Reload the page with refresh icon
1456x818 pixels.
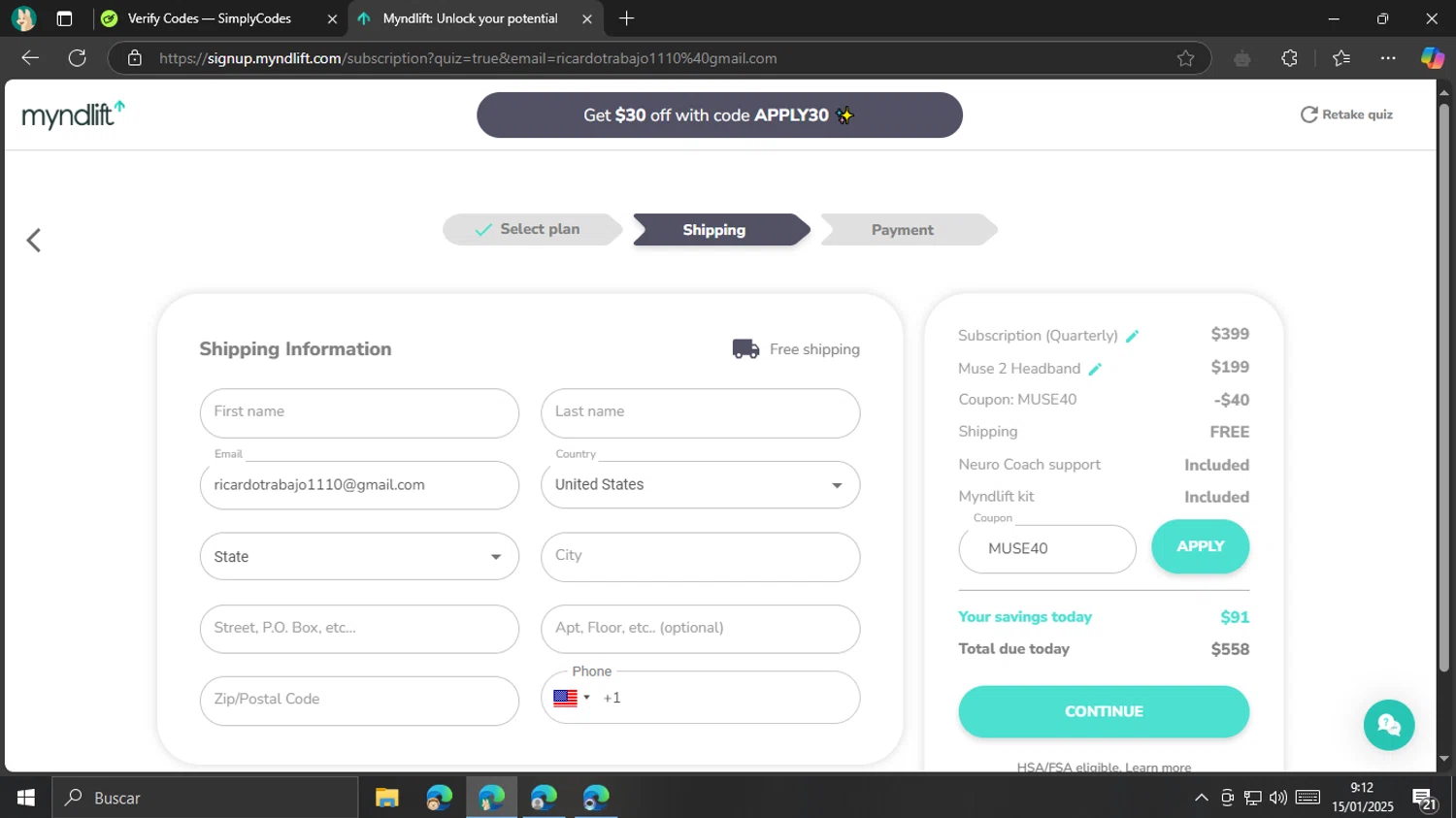click(78, 58)
